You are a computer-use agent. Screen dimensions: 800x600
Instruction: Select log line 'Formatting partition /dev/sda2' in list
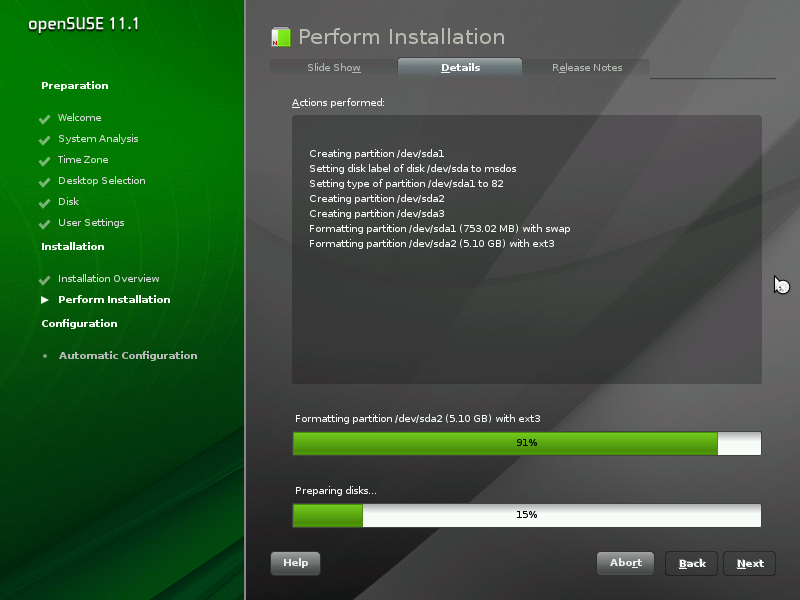pyautogui.click(x=432, y=244)
